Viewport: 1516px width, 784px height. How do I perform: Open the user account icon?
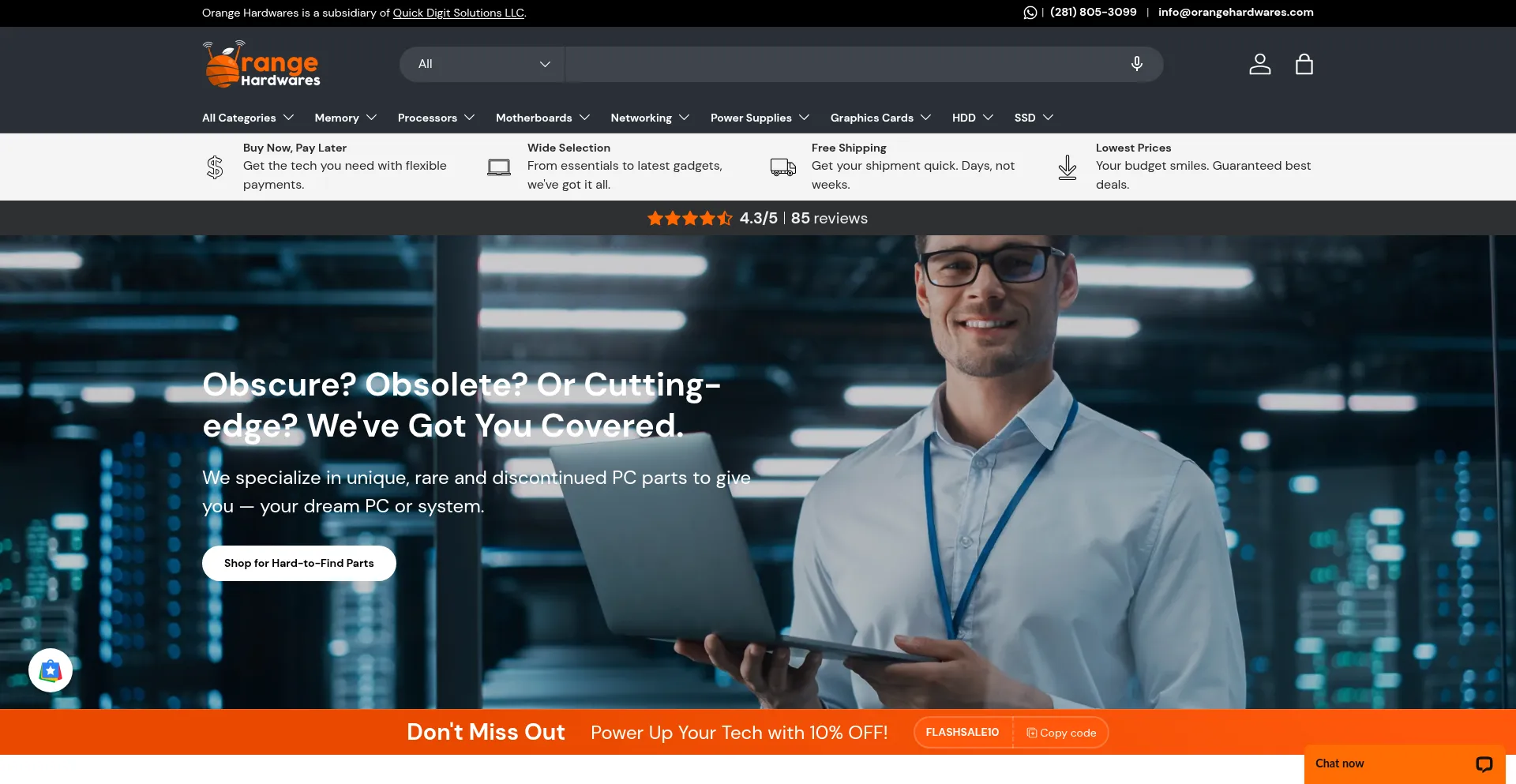(1259, 64)
